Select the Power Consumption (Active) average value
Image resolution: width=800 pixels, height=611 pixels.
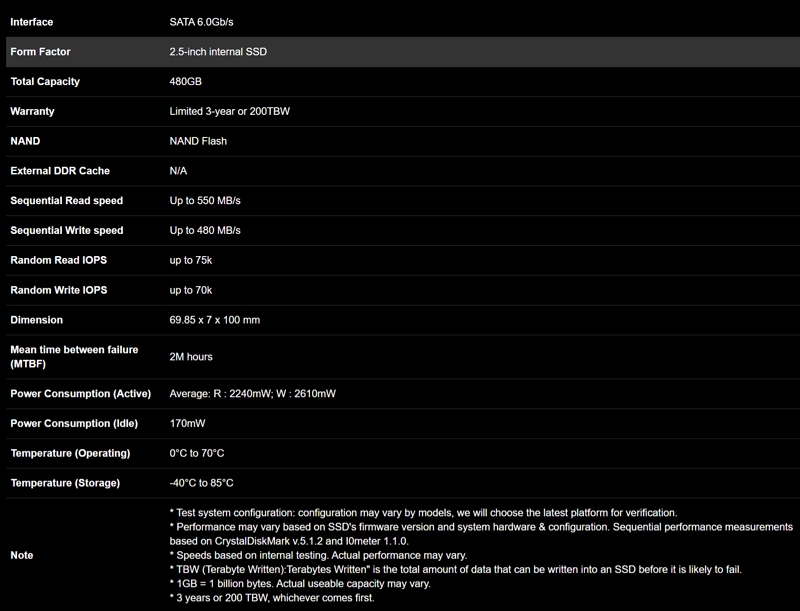(x=253, y=394)
